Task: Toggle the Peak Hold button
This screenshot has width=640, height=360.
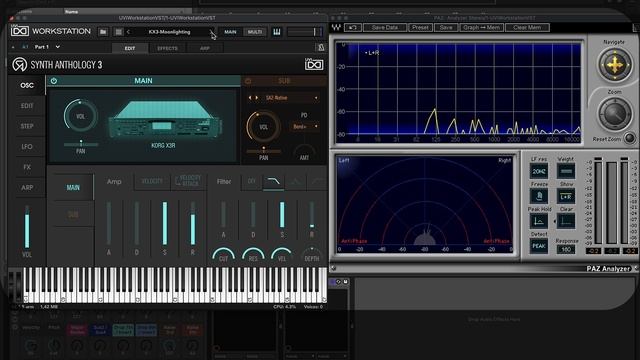Action: tap(539, 221)
